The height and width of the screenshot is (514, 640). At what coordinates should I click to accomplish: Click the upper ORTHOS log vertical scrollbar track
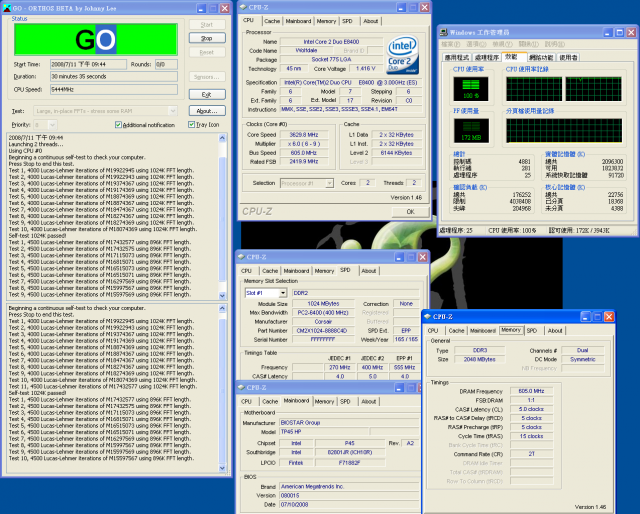(222, 217)
